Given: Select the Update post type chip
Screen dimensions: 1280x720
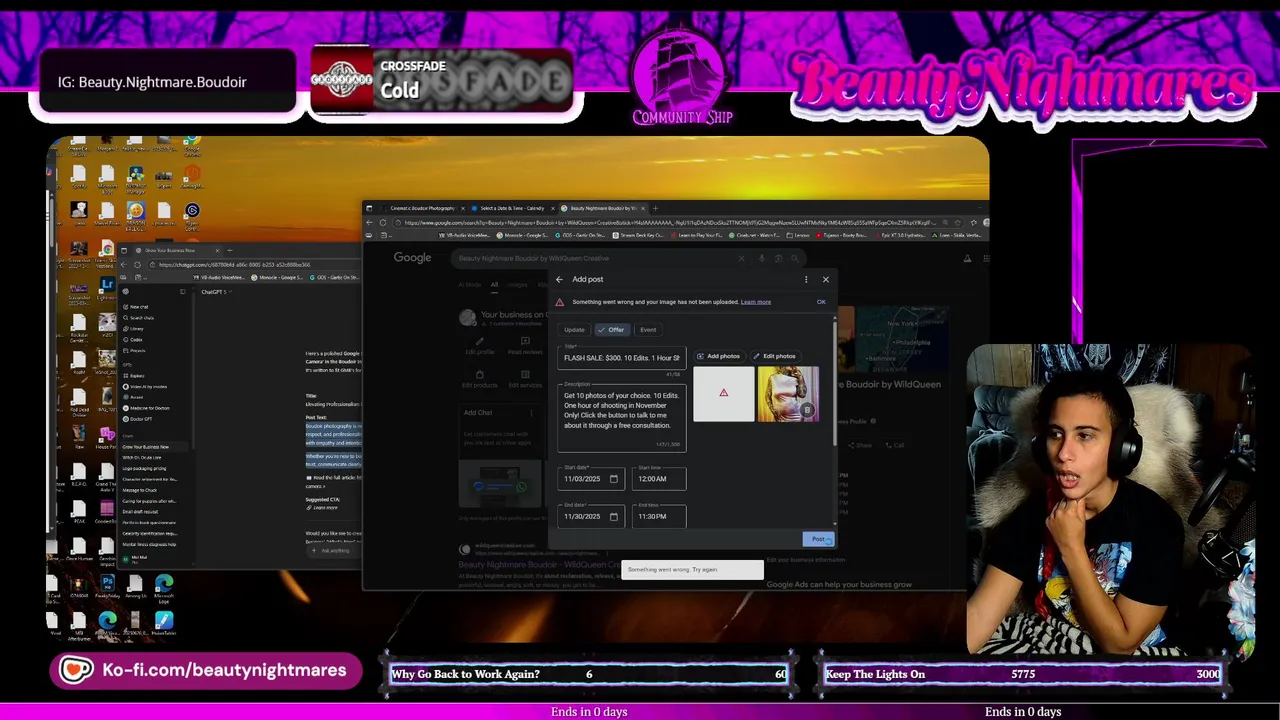Looking at the screenshot, I should [x=574, y=330].
